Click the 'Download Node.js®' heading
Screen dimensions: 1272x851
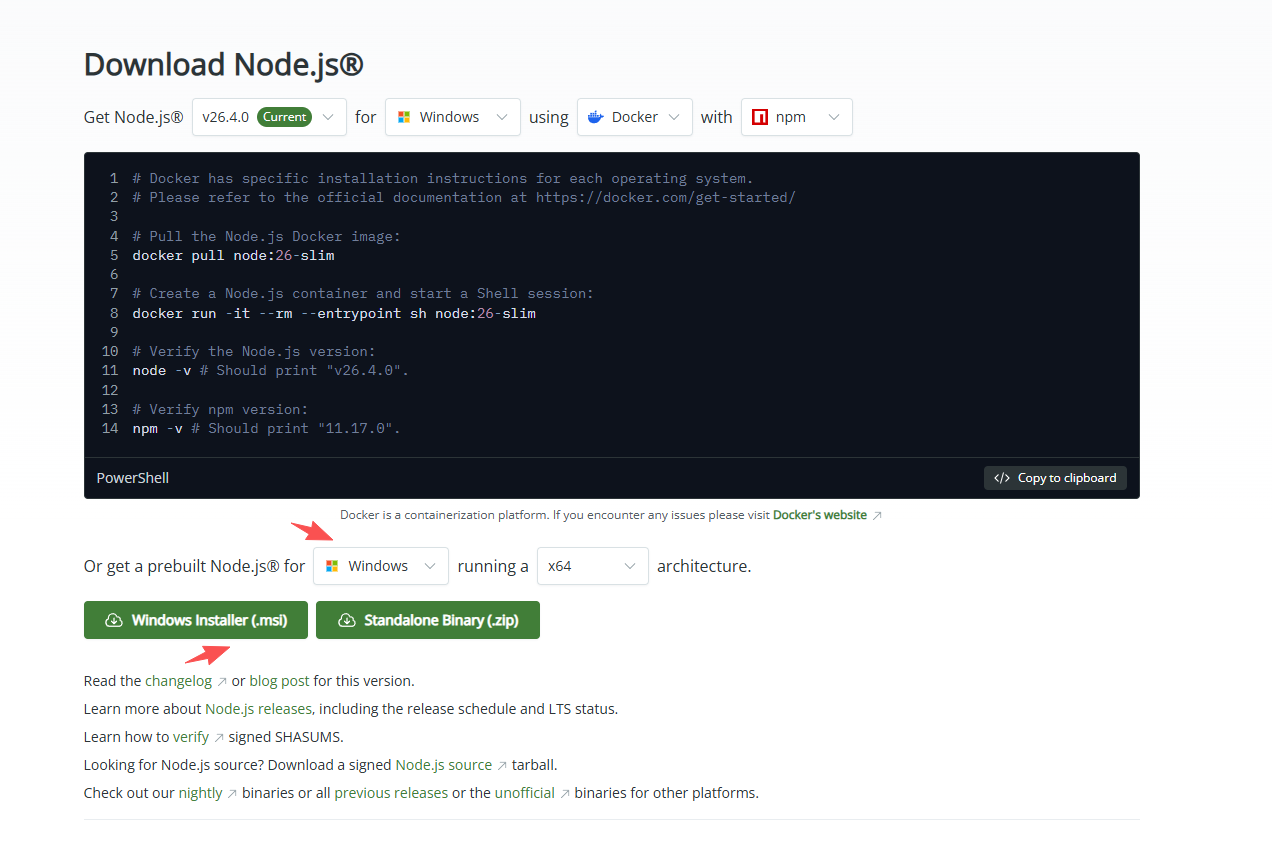(x=224, y=64)
